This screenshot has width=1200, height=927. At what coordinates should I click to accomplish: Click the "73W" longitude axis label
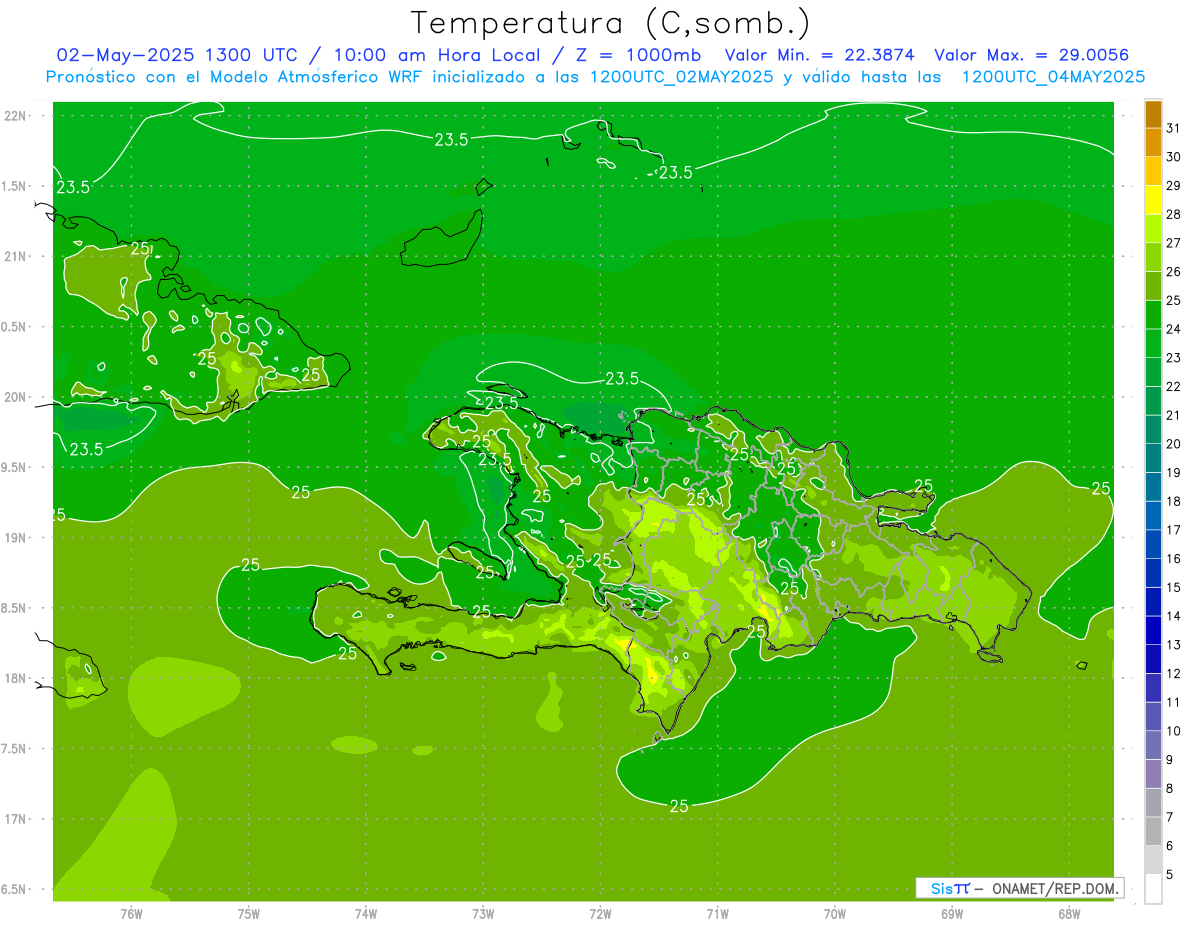(x=483, y=914)
